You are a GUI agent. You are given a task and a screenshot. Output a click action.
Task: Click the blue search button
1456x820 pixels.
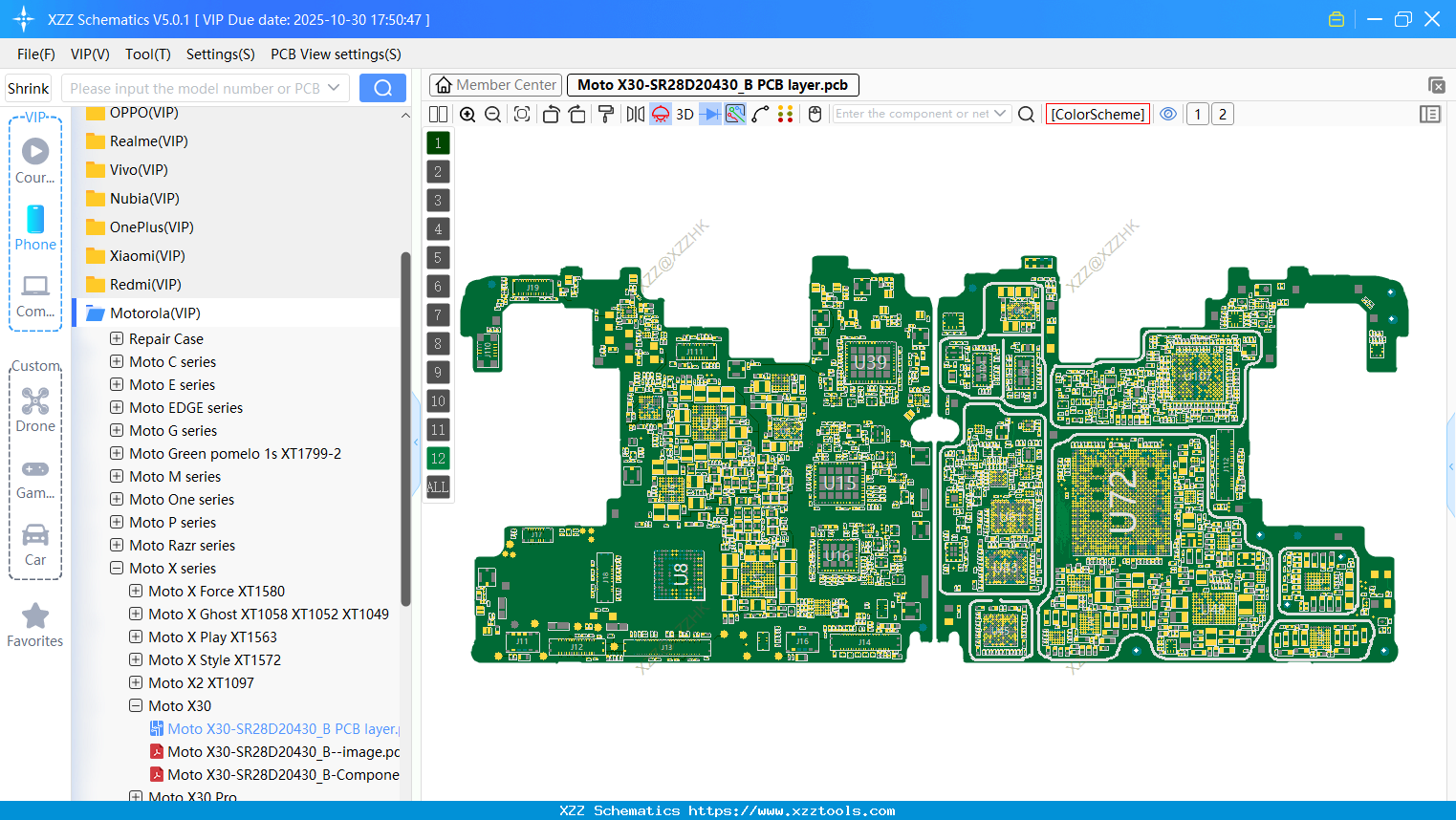(382, 88)
